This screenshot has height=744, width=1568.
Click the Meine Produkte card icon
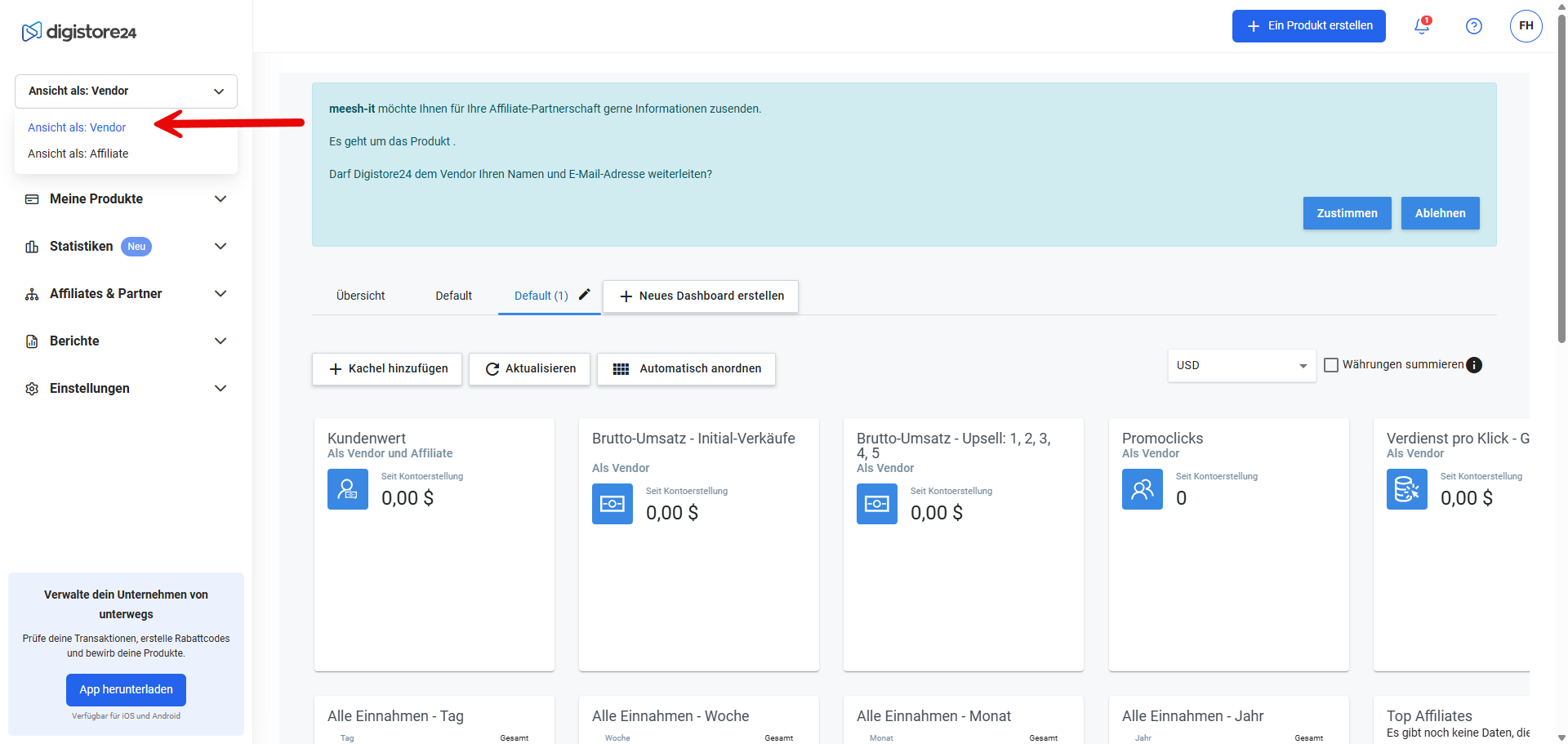pyautogui.click(x=32, y=199)
